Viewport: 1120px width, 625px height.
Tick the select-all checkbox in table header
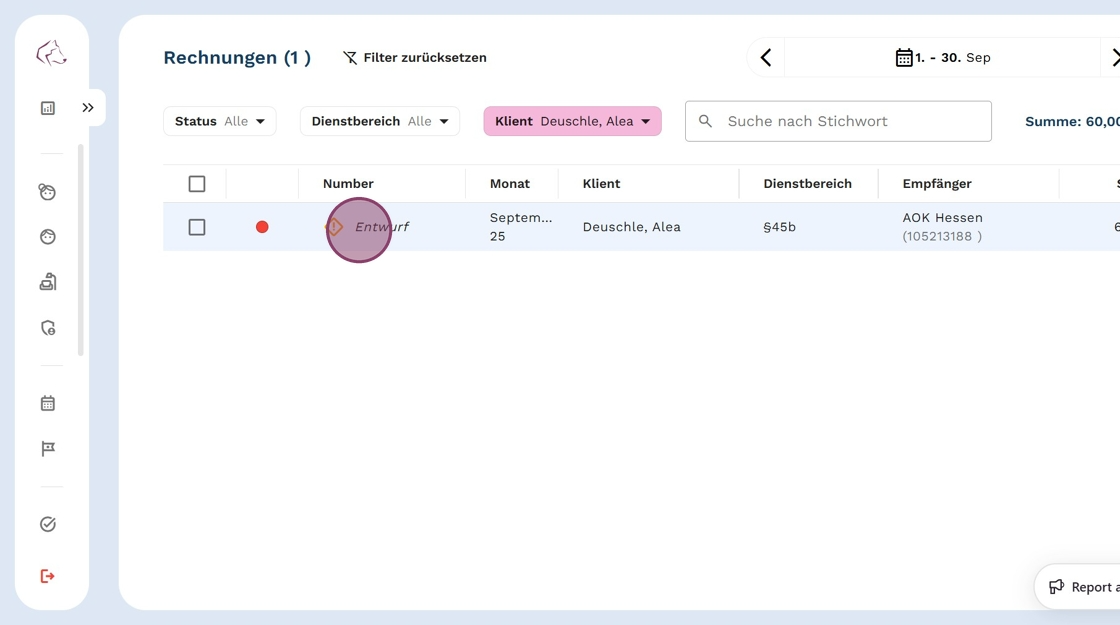point(197,184)
